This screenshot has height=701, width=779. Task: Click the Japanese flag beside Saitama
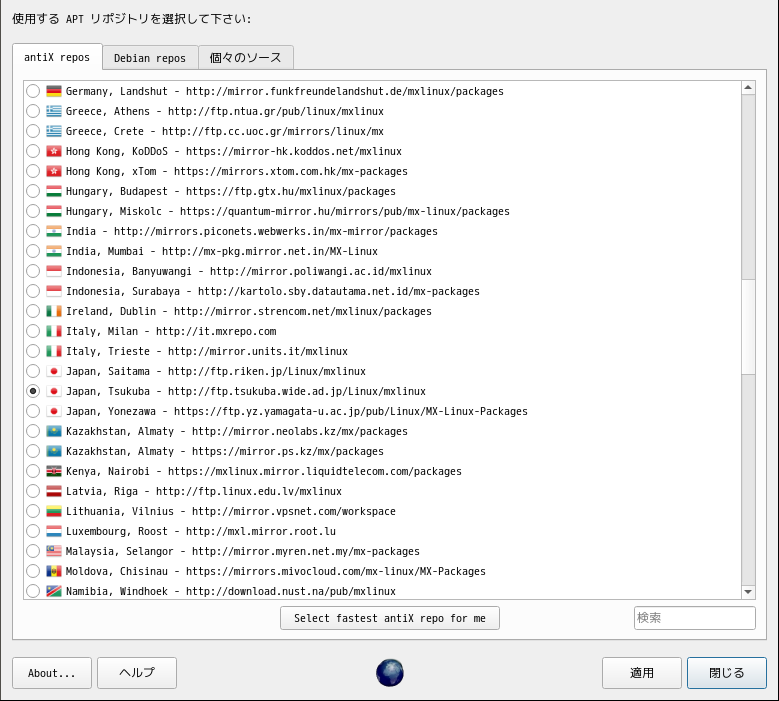[x=54, y=371]
